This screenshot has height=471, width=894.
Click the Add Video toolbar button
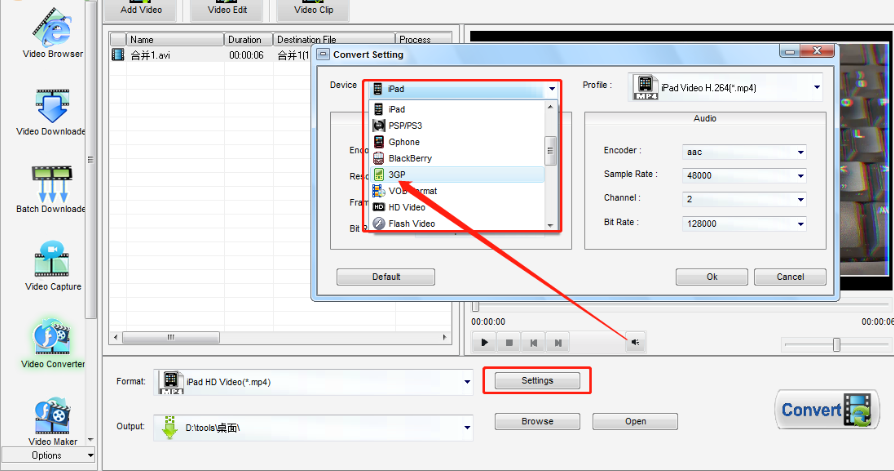point(141,10)
